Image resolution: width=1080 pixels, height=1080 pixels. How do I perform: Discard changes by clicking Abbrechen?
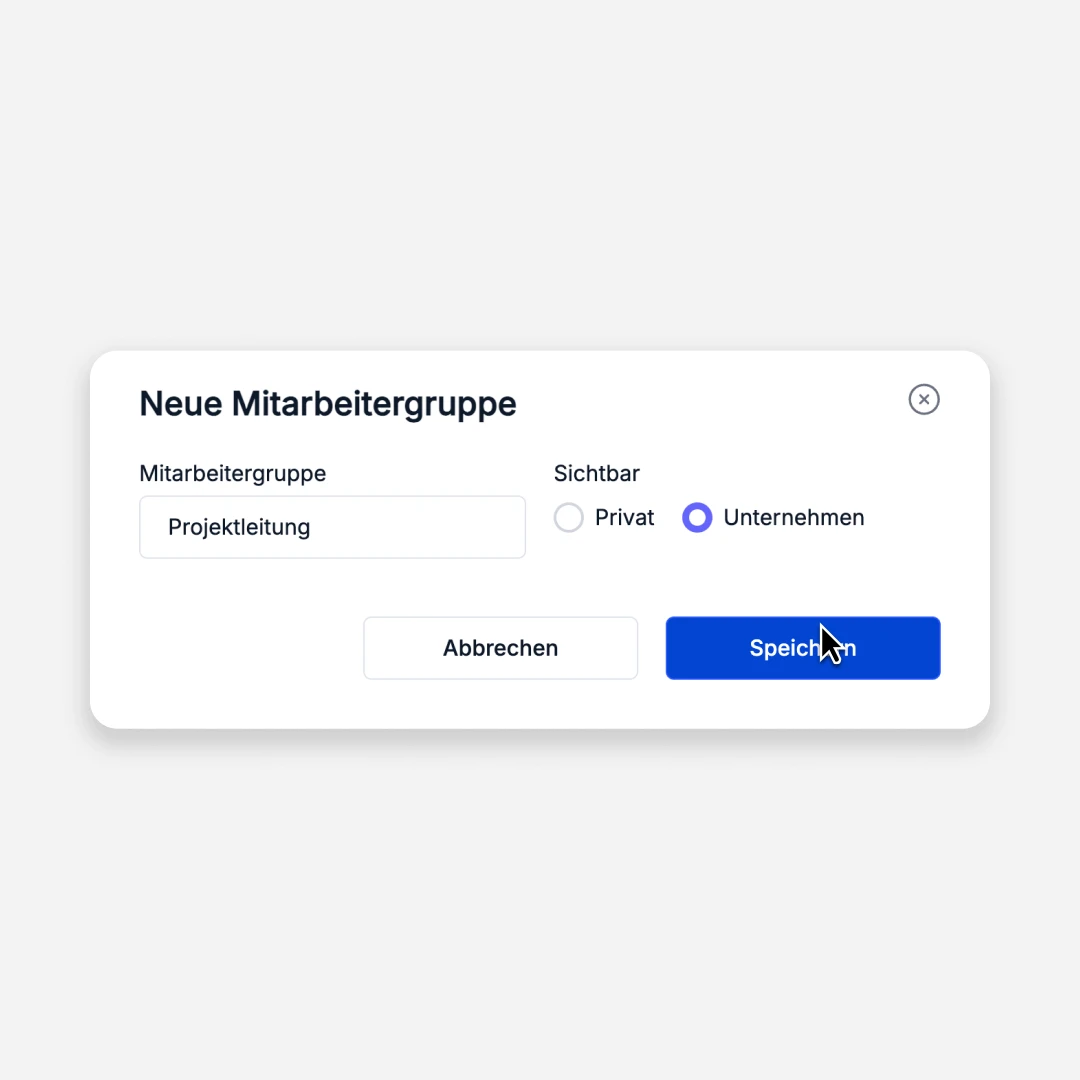coord(501,648)
